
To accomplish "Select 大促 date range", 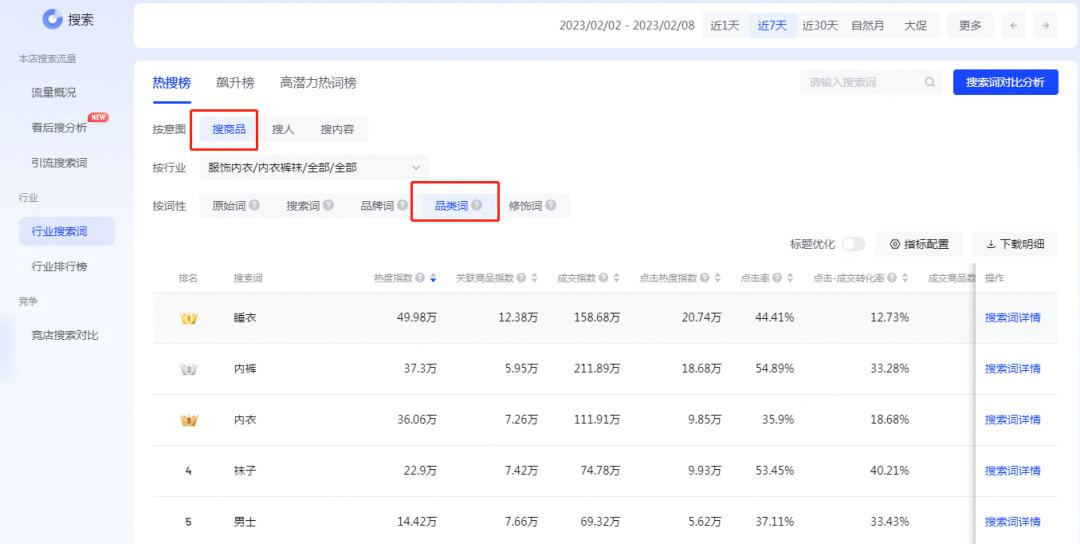I will point(915,25).
